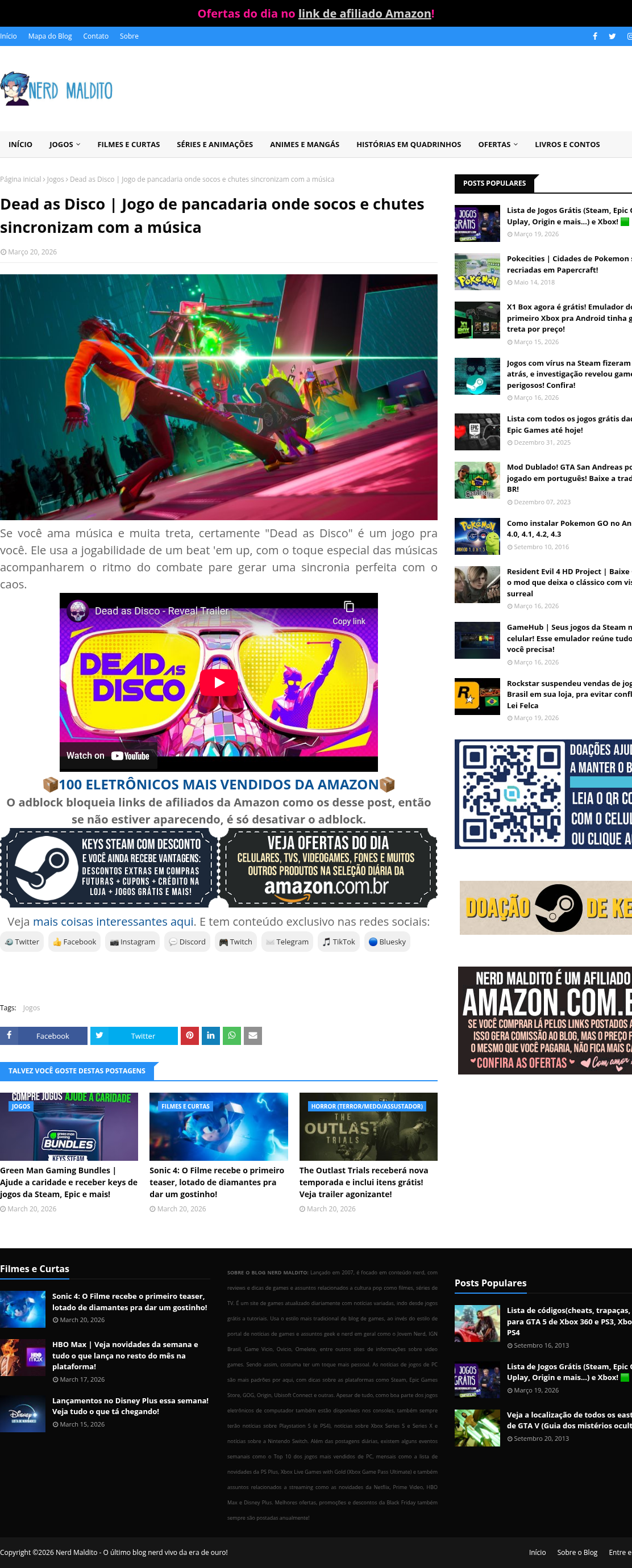Image resolution: width=632 pixels, height=1568 pixels.
Task: Open LIVROS E CONTOS menu item
Action: point(567,144)
